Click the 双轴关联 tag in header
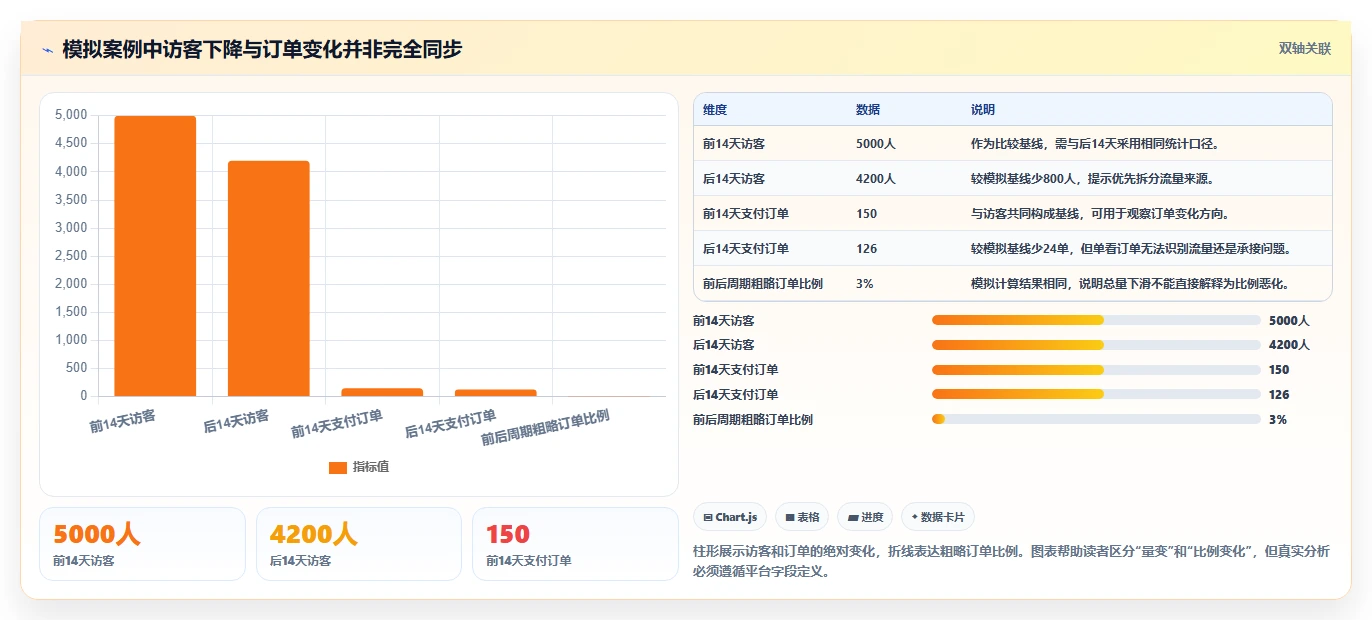 pos(1305,48)
